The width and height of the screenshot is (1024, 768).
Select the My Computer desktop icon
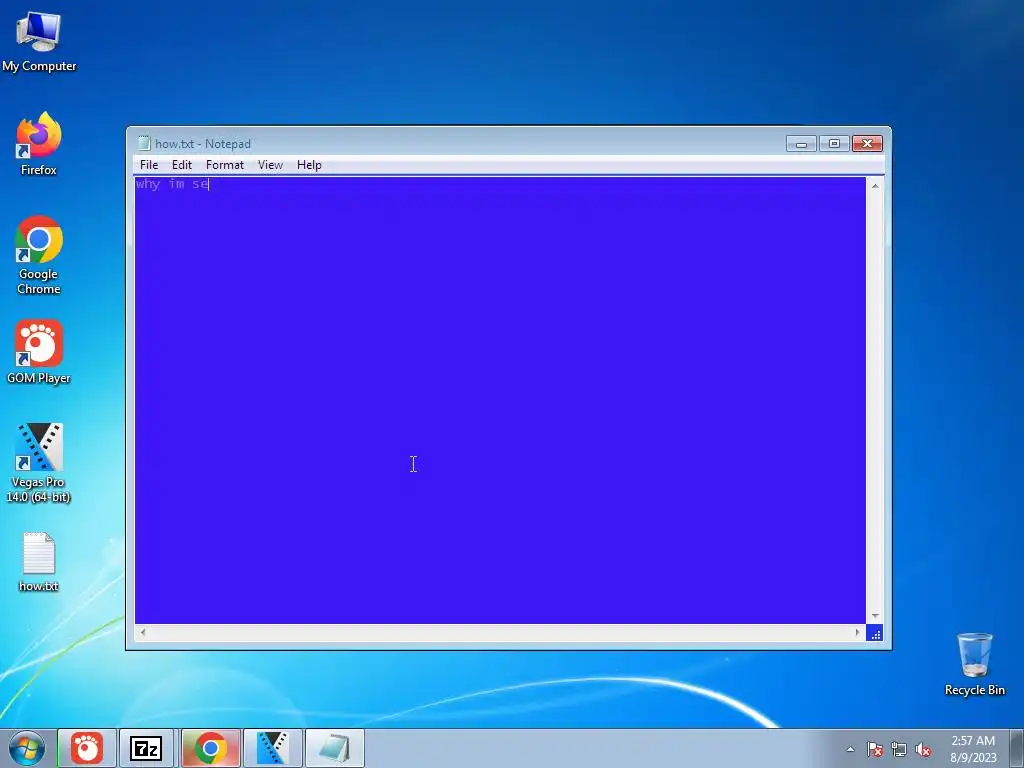click(x=39, y=42)
